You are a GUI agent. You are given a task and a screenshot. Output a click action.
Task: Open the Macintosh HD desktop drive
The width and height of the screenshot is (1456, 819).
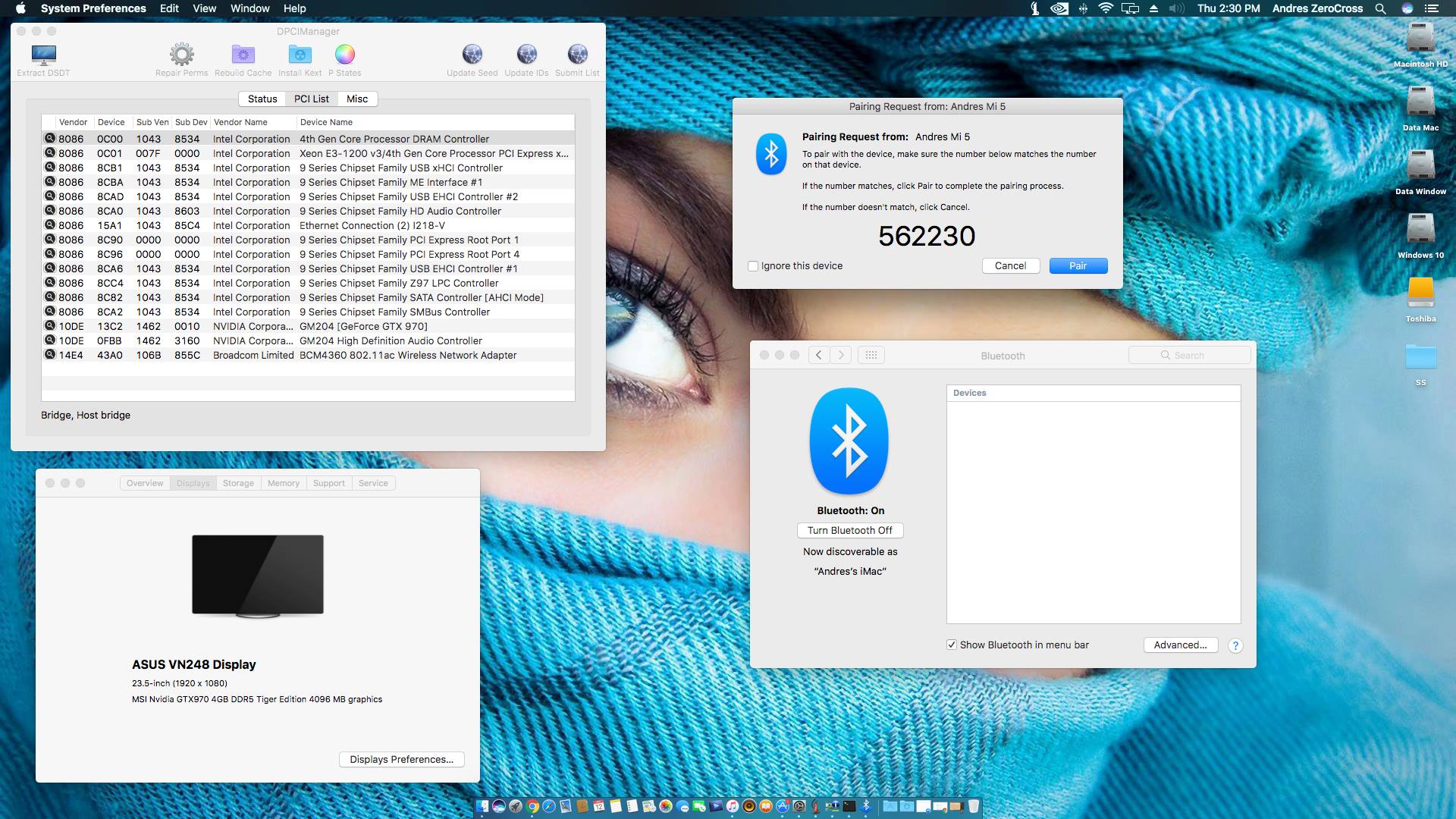(1420, 39)
